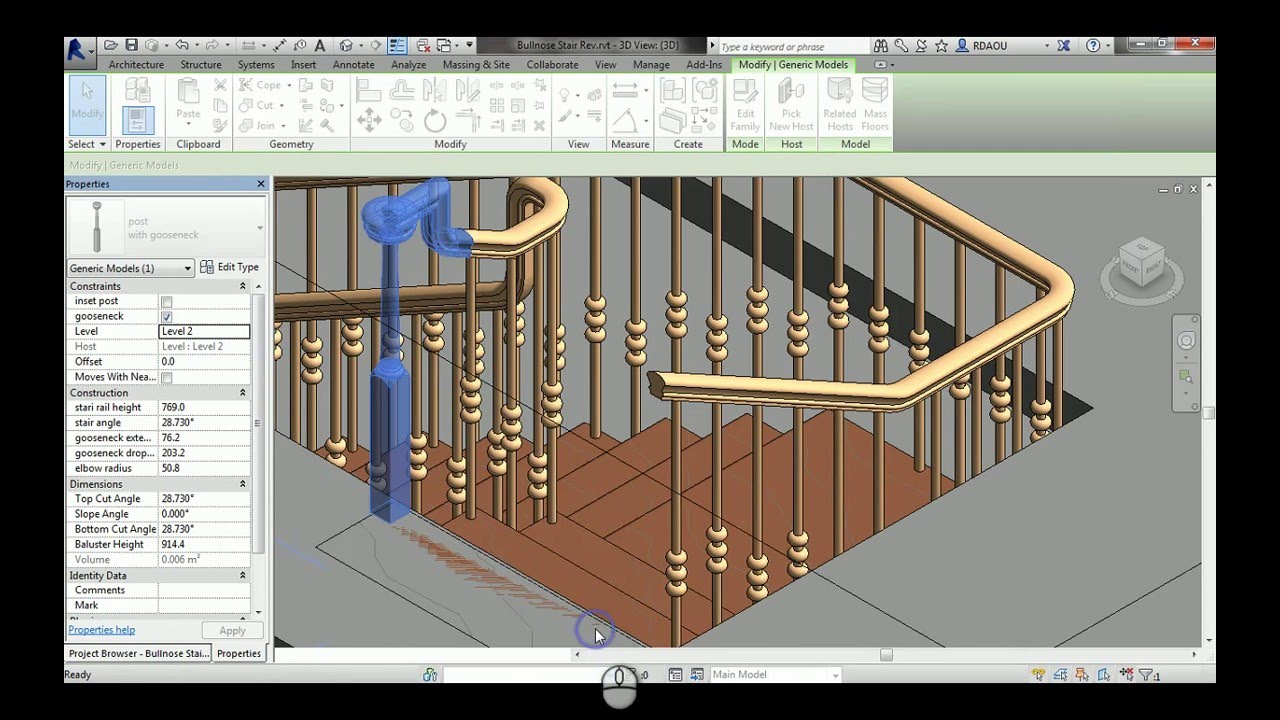Select the Offset tool in Modify panel

(x=402, y=90)
